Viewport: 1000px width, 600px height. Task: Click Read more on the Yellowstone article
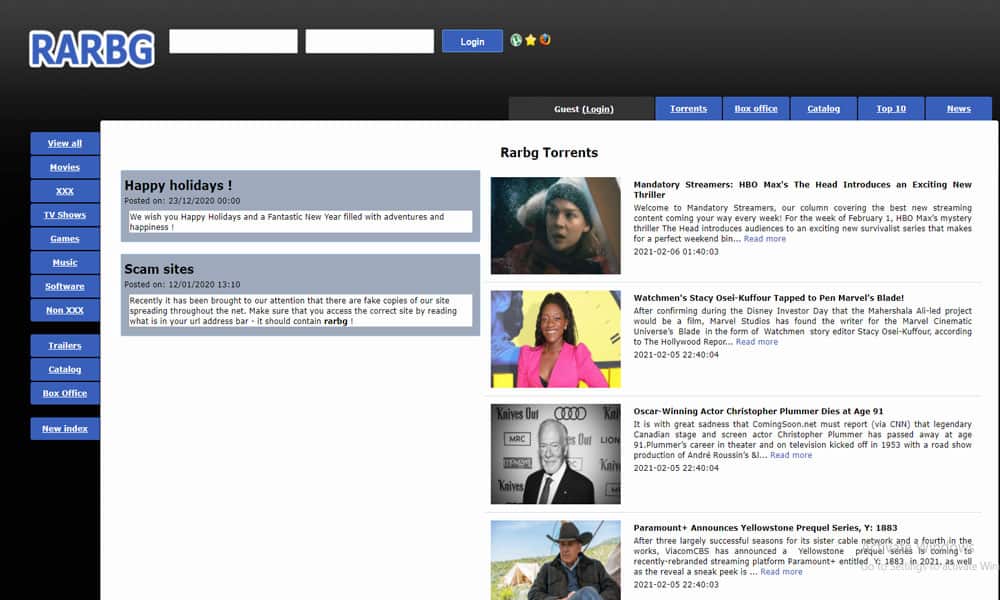(x=781, y=572)
